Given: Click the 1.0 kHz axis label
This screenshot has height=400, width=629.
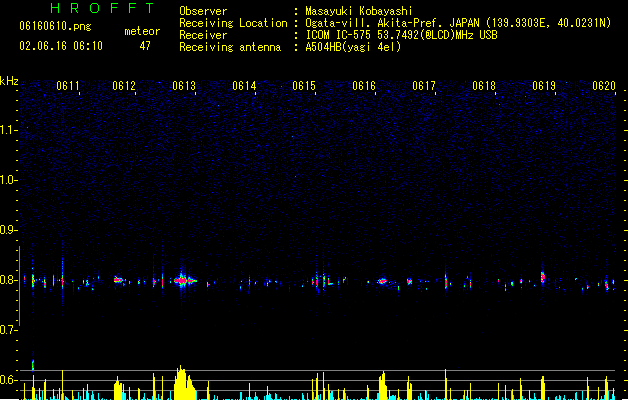Looking at the screenshot, I should [x=8, y=180].
